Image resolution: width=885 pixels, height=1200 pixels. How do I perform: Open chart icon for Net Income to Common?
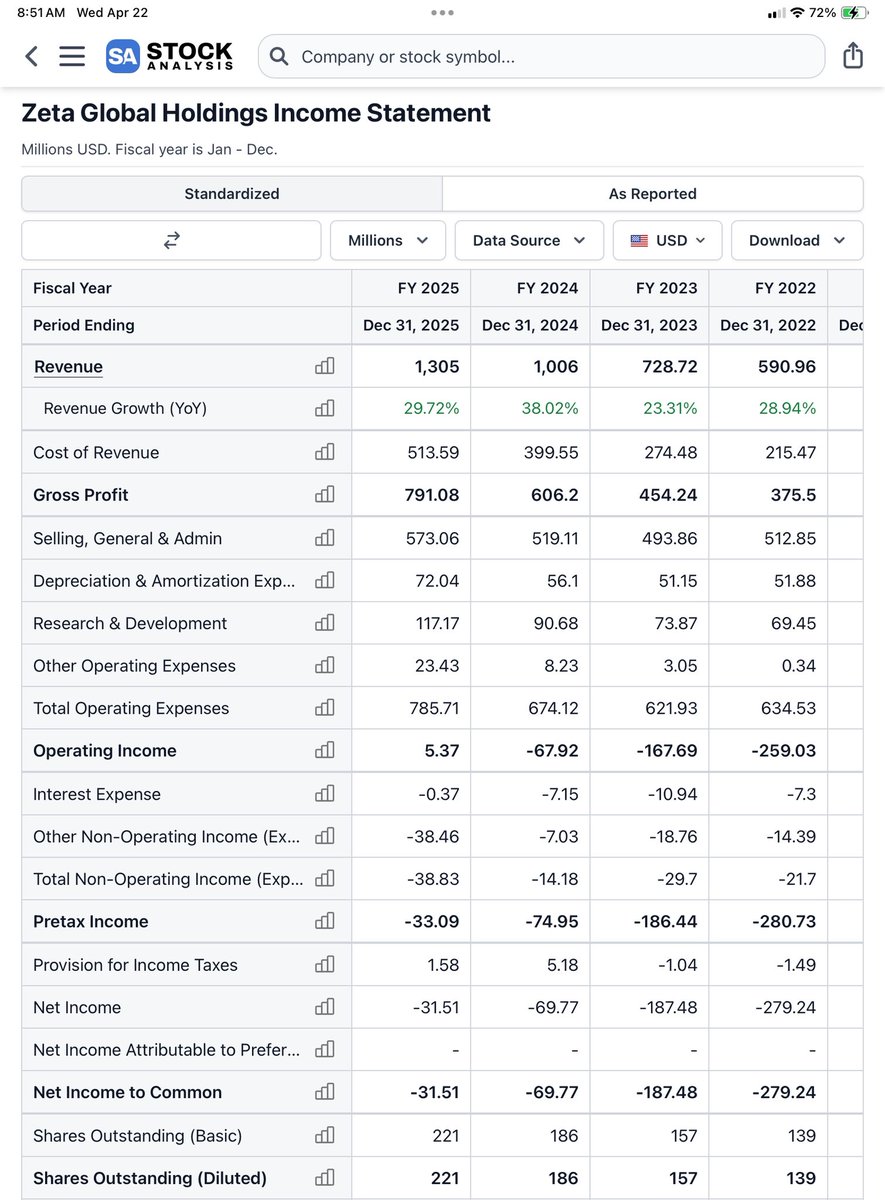pos(324,1093)
